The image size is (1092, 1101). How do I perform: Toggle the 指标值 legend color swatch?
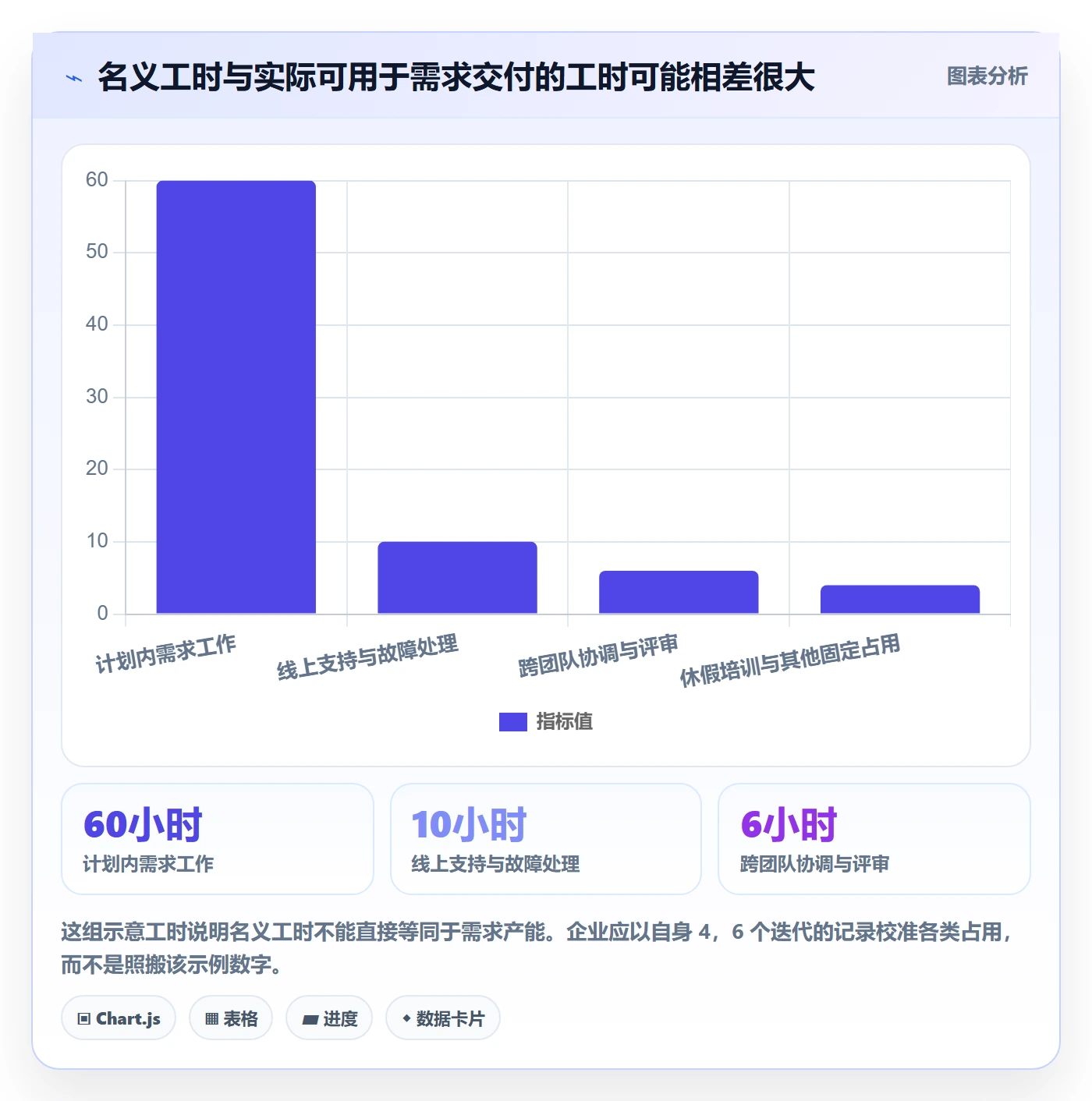tap(512, 722)
